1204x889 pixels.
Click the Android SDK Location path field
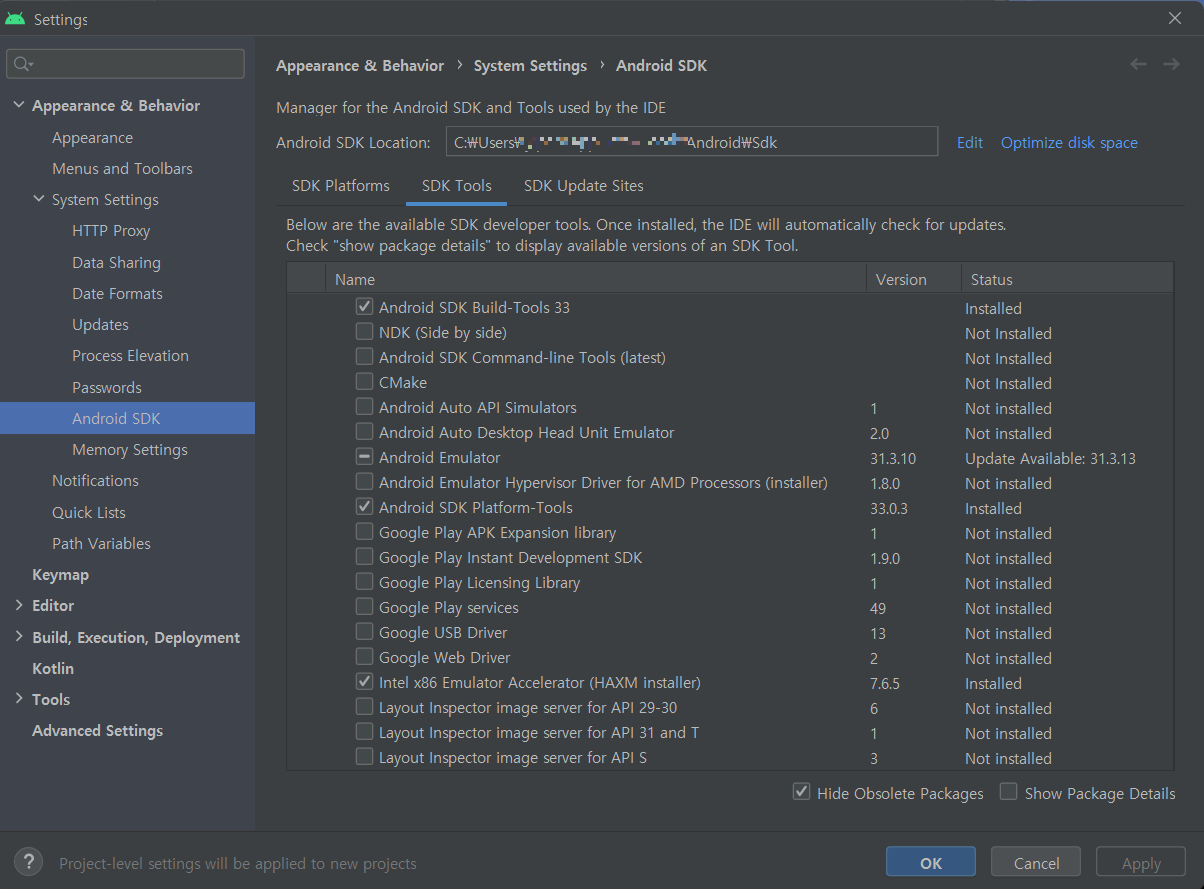pos(692,142)
